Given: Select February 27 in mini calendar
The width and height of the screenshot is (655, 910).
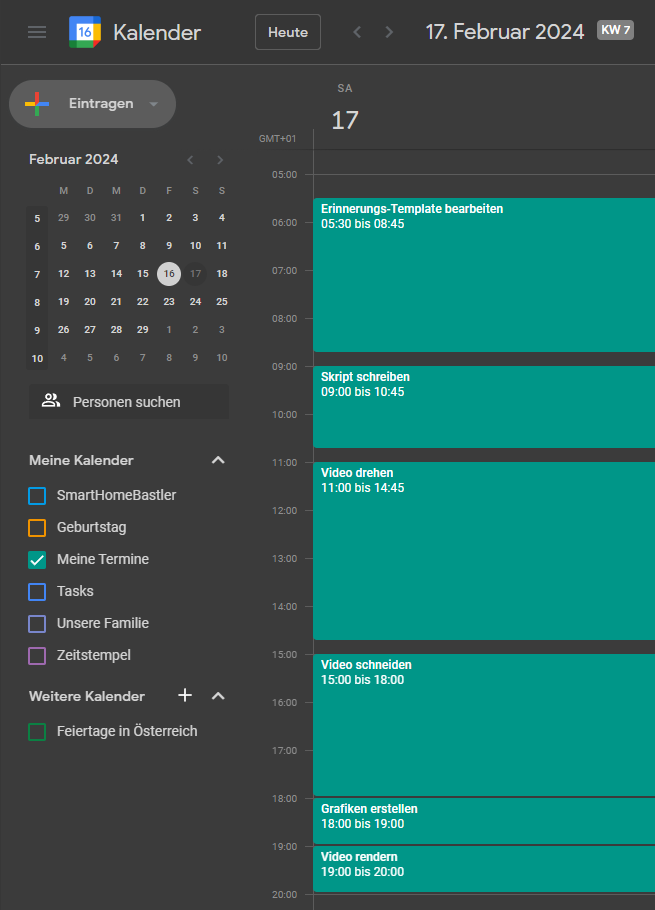Looking at the screenshot, I should (x=90, y=329).
